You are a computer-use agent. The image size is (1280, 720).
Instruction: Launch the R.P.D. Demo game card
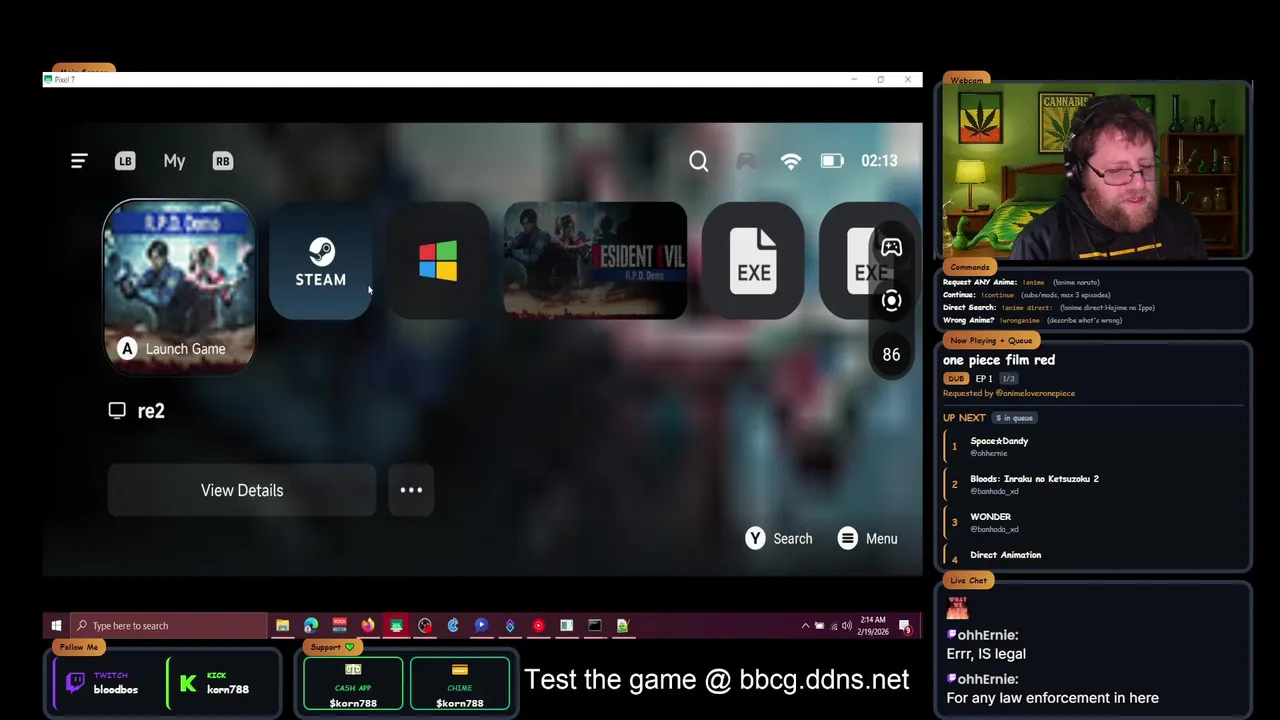tap(180, 287)
